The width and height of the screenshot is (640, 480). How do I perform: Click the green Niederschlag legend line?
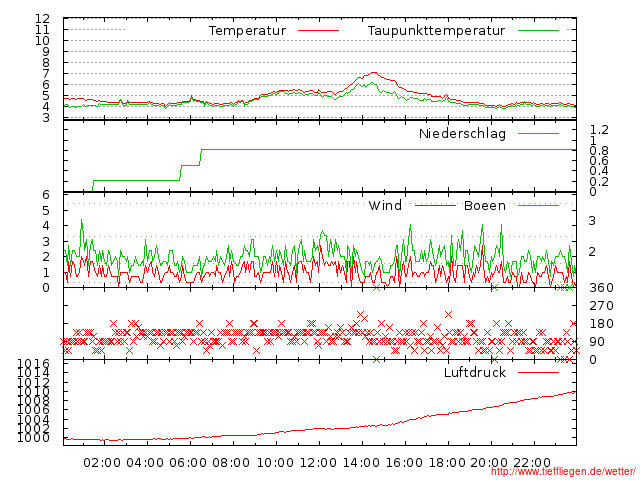click(x=538, y=133)
